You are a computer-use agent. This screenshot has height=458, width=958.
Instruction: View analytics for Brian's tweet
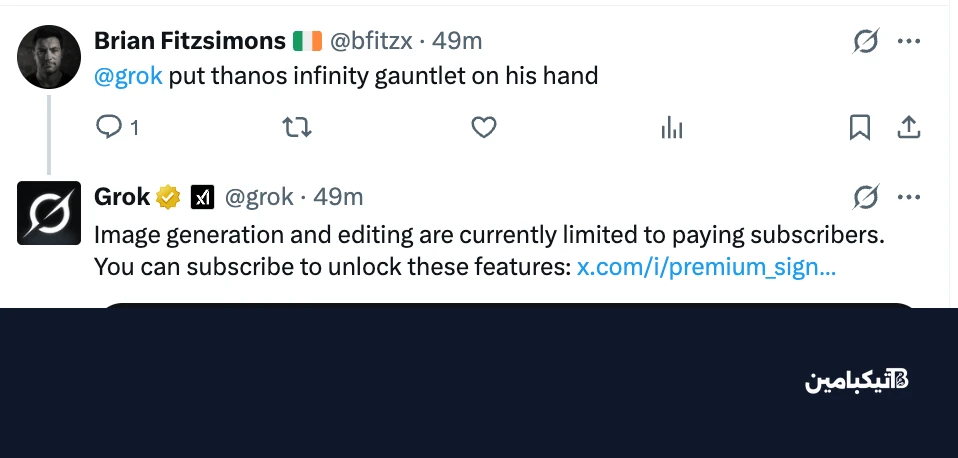672,127
